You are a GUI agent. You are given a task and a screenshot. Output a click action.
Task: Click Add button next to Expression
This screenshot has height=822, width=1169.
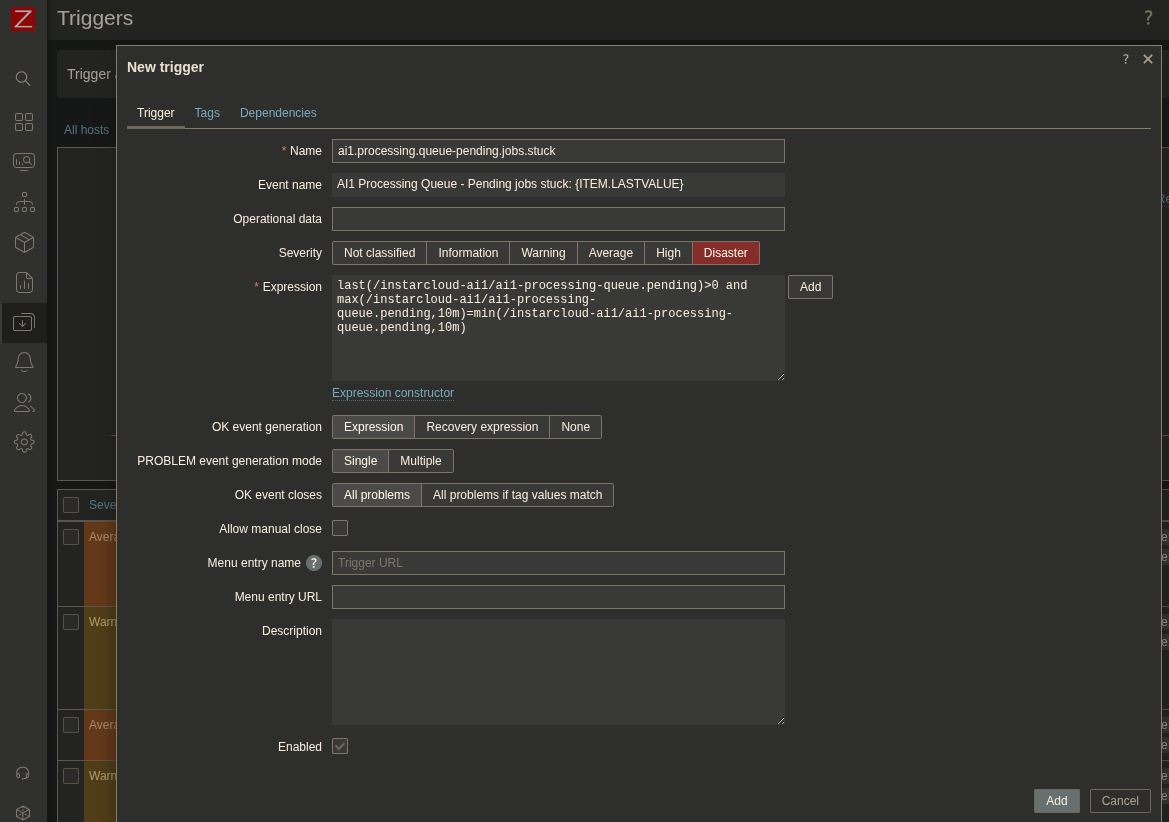[x=810, y=287]
